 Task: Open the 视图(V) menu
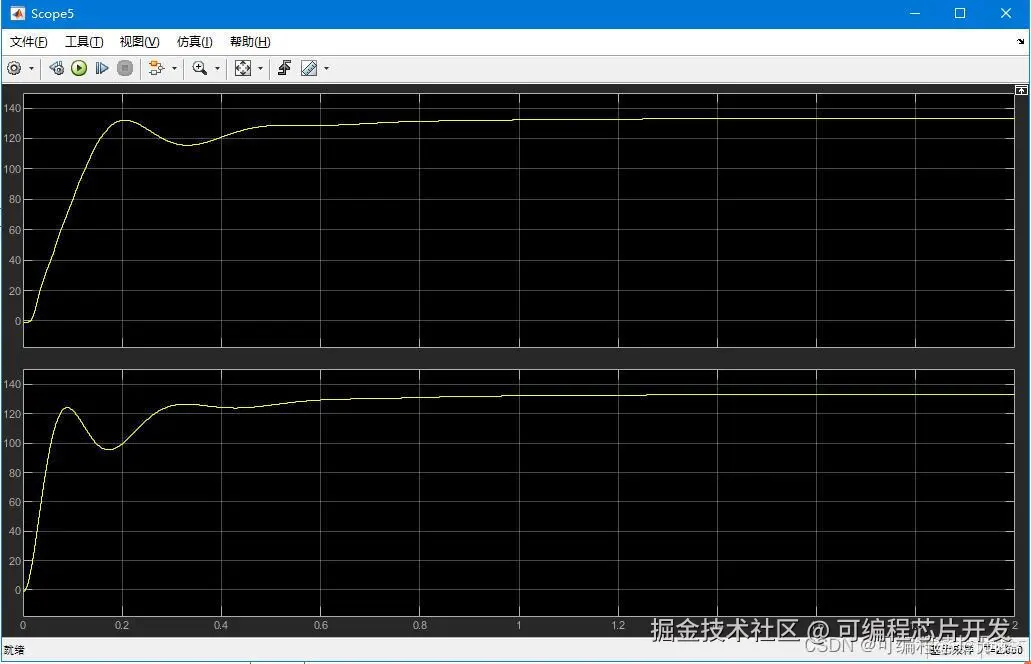pyautogui.click(x=139, y=42)
